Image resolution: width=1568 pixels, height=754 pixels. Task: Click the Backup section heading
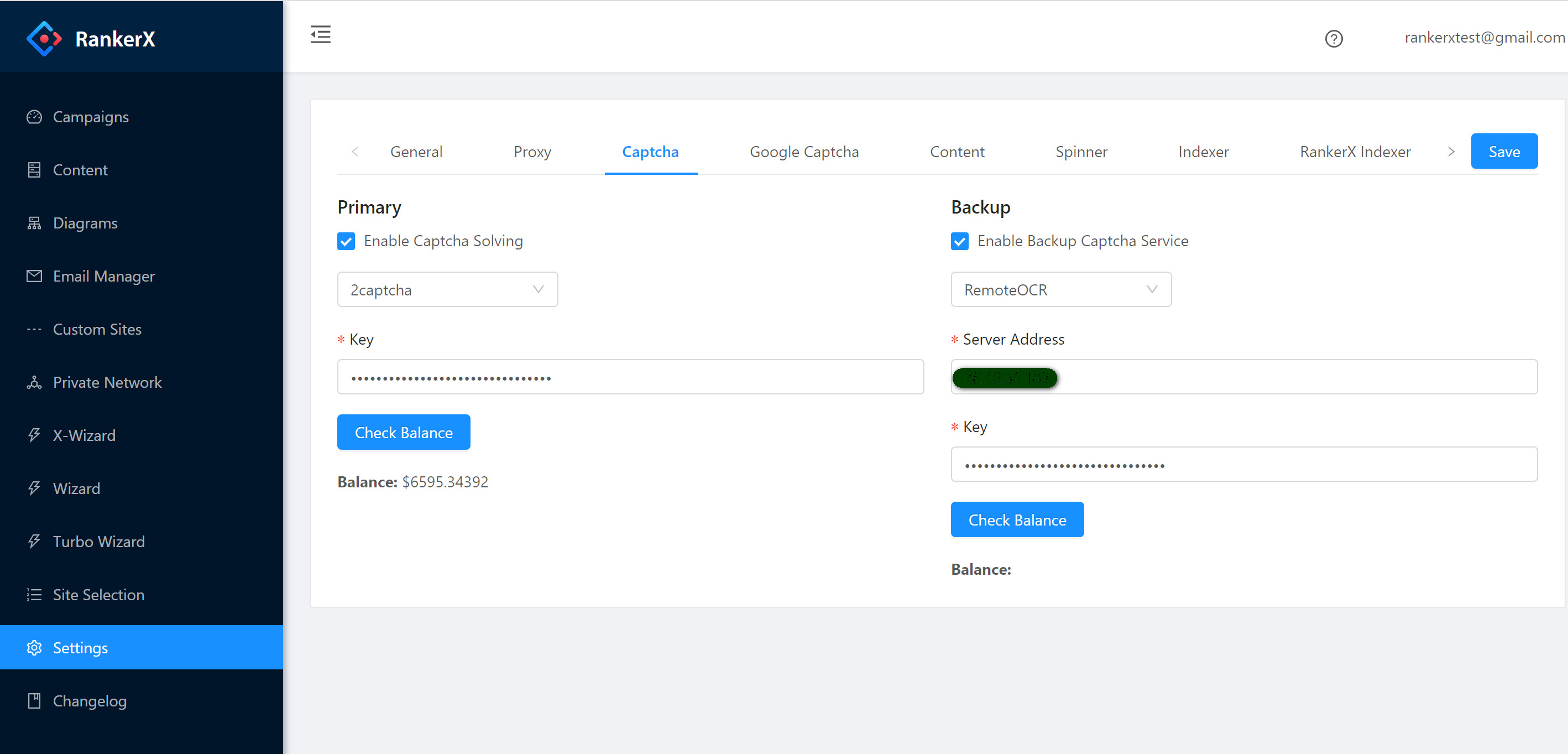(x=981, y=207)
